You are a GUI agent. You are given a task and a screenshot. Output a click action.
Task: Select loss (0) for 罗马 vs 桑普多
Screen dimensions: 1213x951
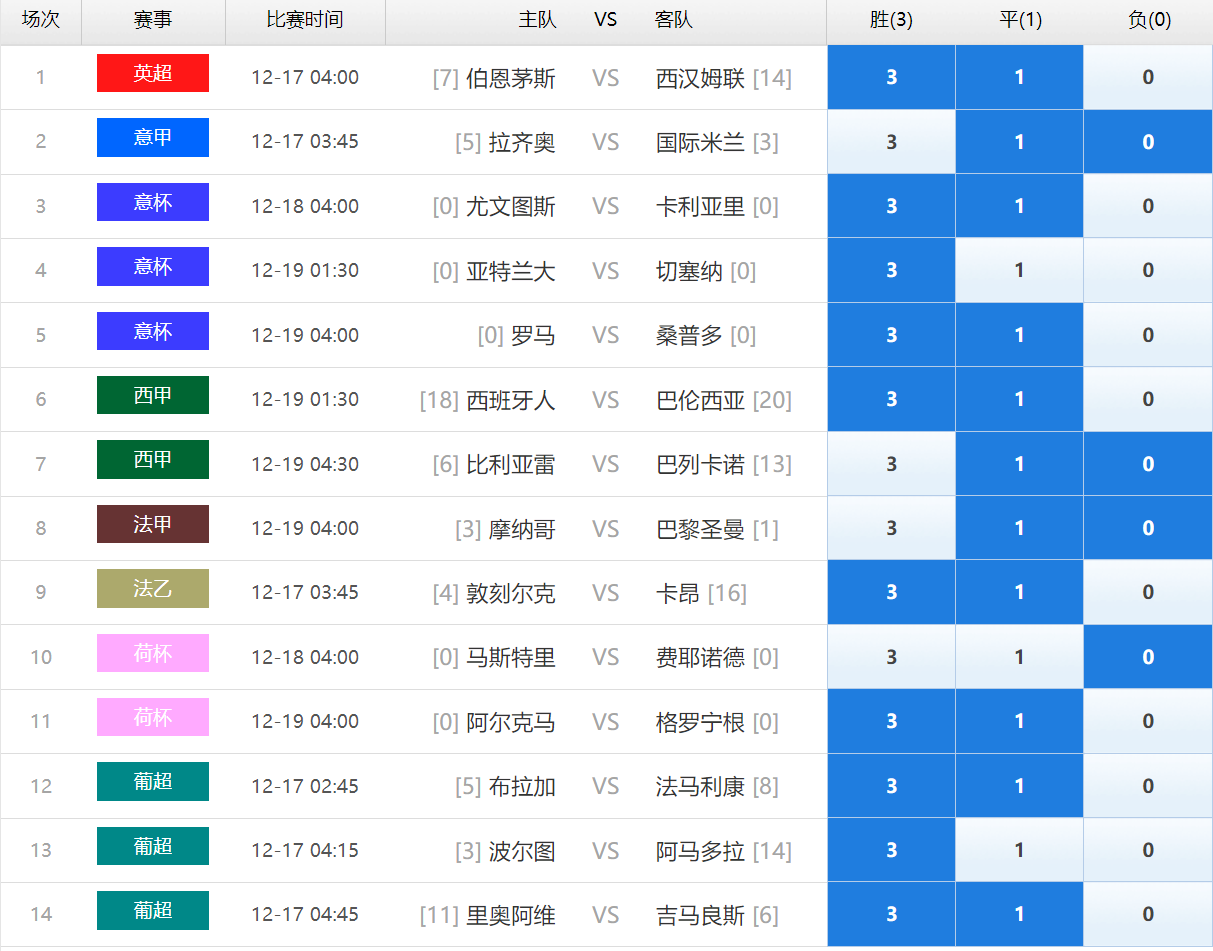pos(1148,335)
